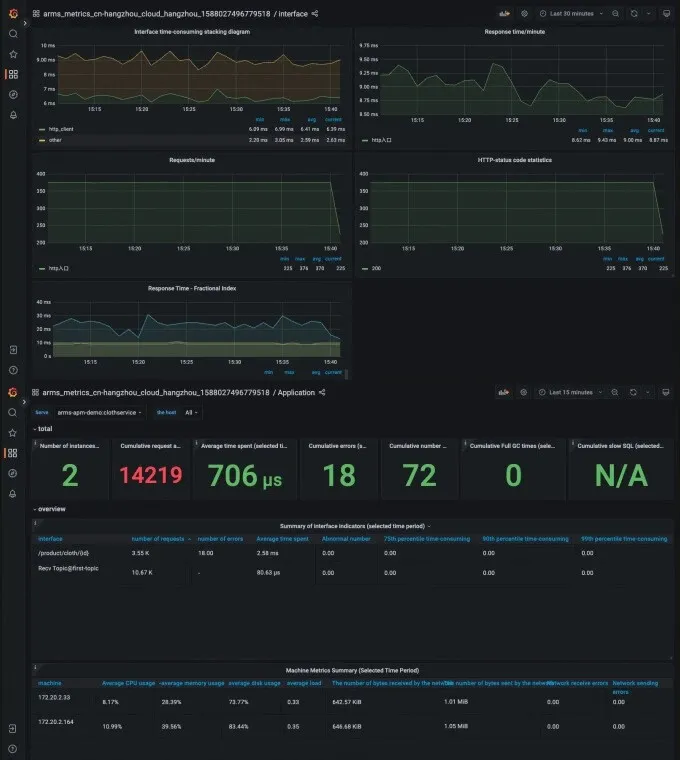680x760 pixels.
Task: Open Grafana home logo in Application dashboard
Action: pyautogui.click(x=13, y=392)
